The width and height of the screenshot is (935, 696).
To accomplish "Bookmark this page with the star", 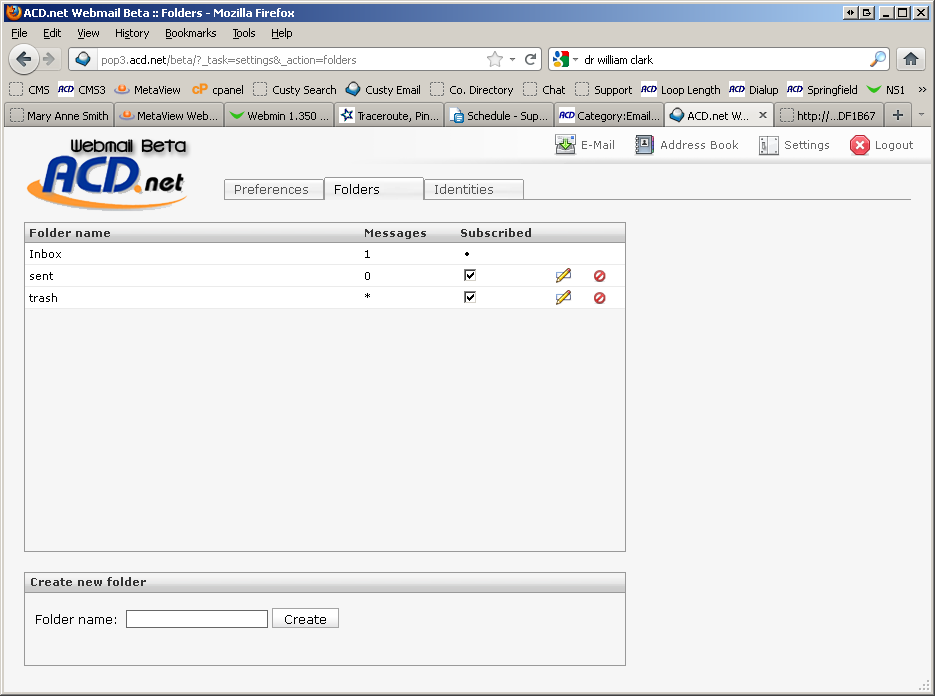I will click(494, 59).
